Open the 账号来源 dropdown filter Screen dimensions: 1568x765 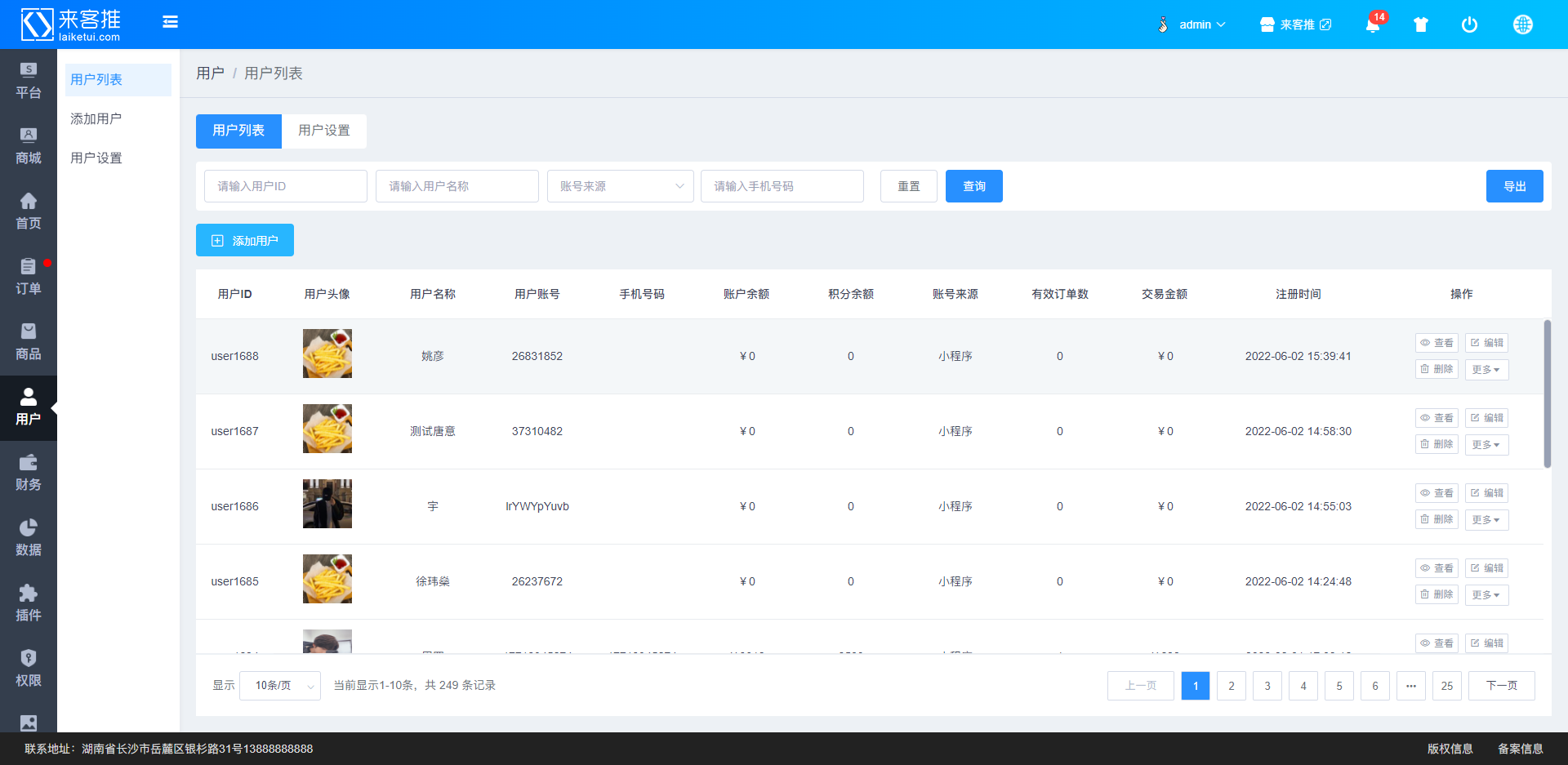coord(621,186)
